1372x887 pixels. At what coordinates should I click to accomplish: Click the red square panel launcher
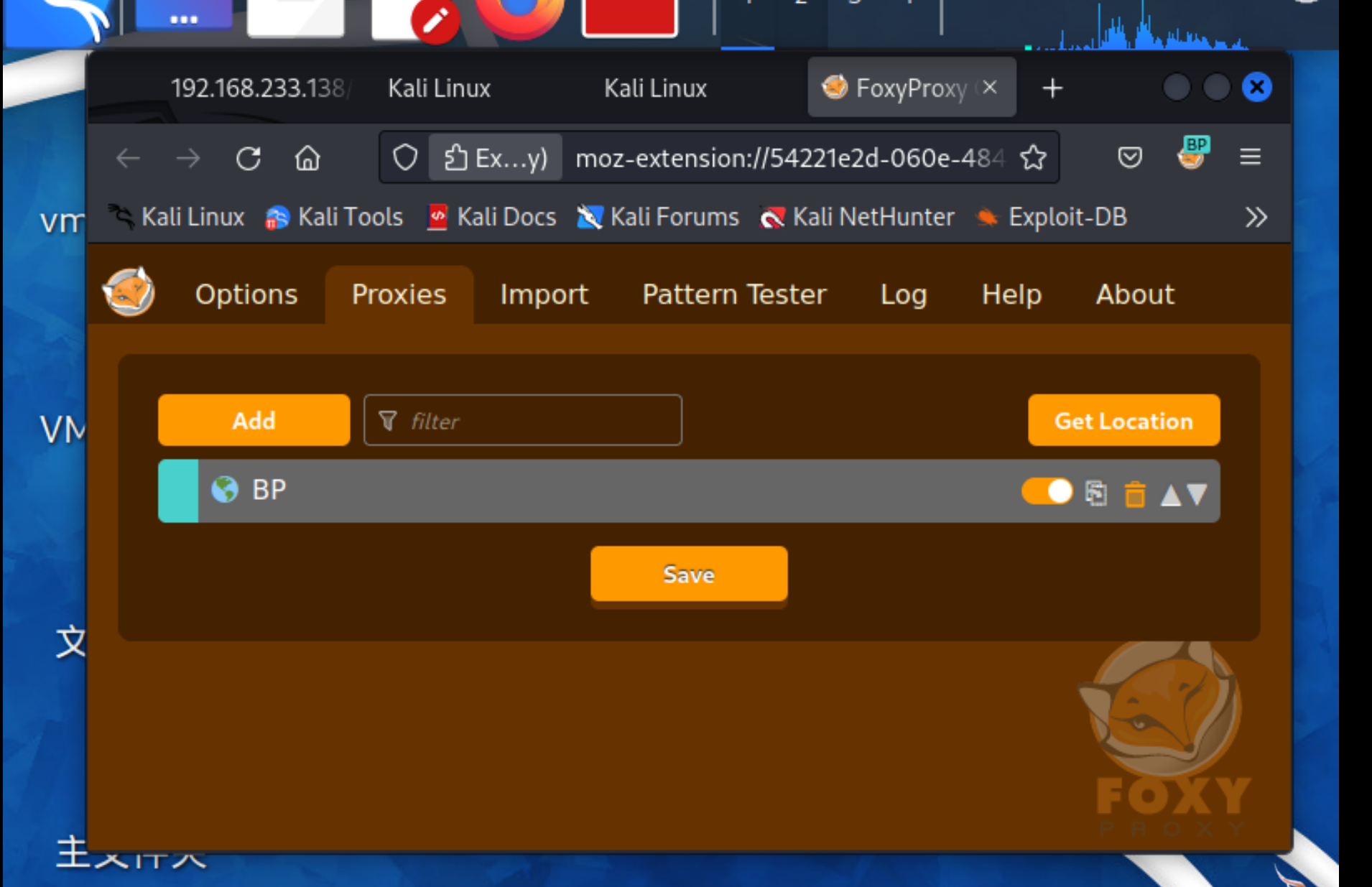(x=629, y=17)
